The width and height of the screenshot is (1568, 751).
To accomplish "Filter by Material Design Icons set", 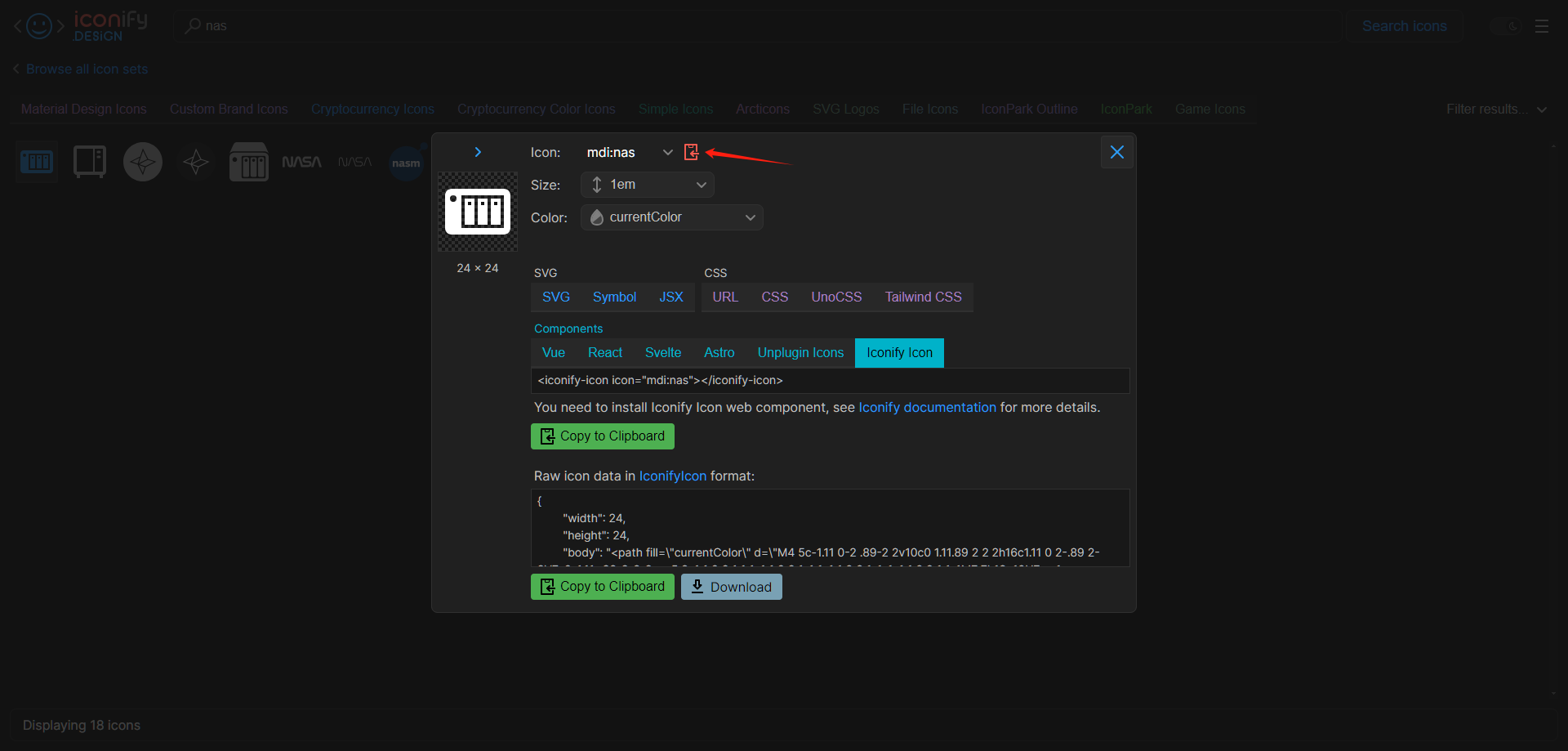I will click(84, 110).
